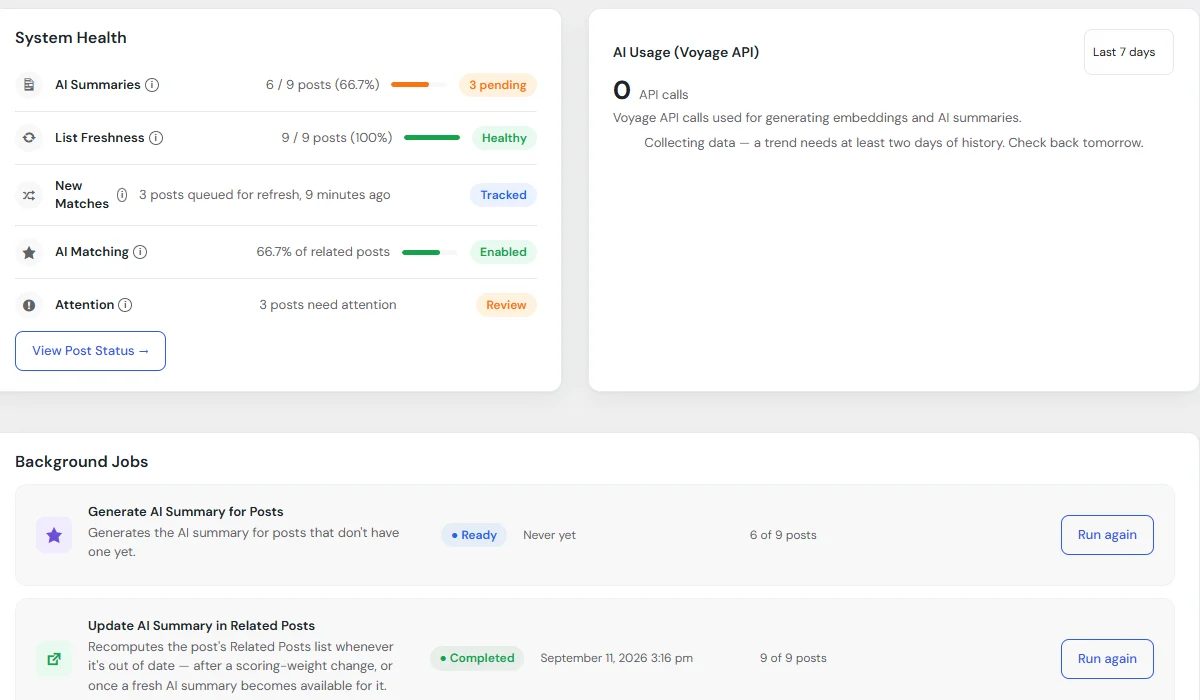Click the 'AI Summaries' row label
The image size is (1200, 700).
[x=97, y=85]
